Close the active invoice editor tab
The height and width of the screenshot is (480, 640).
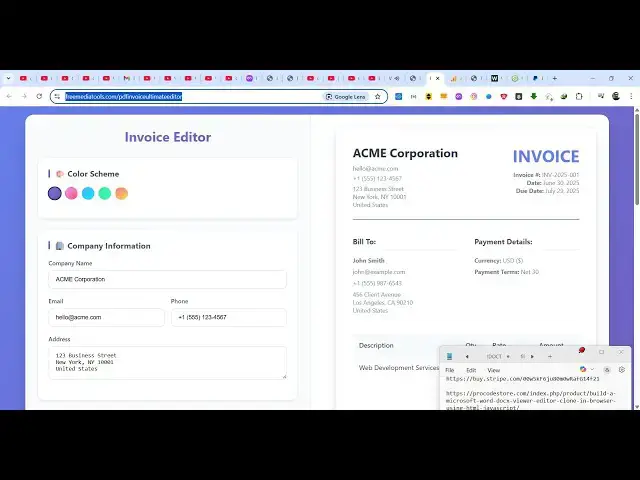point(438,78)
